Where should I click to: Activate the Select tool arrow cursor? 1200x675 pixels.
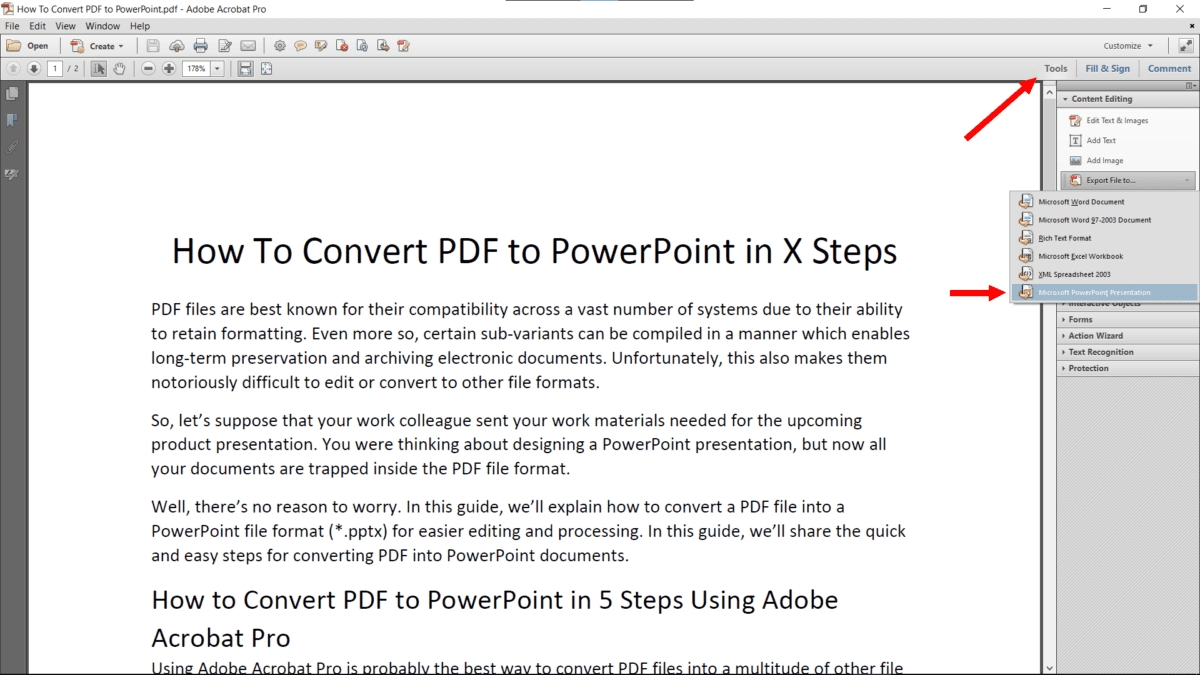99,69
